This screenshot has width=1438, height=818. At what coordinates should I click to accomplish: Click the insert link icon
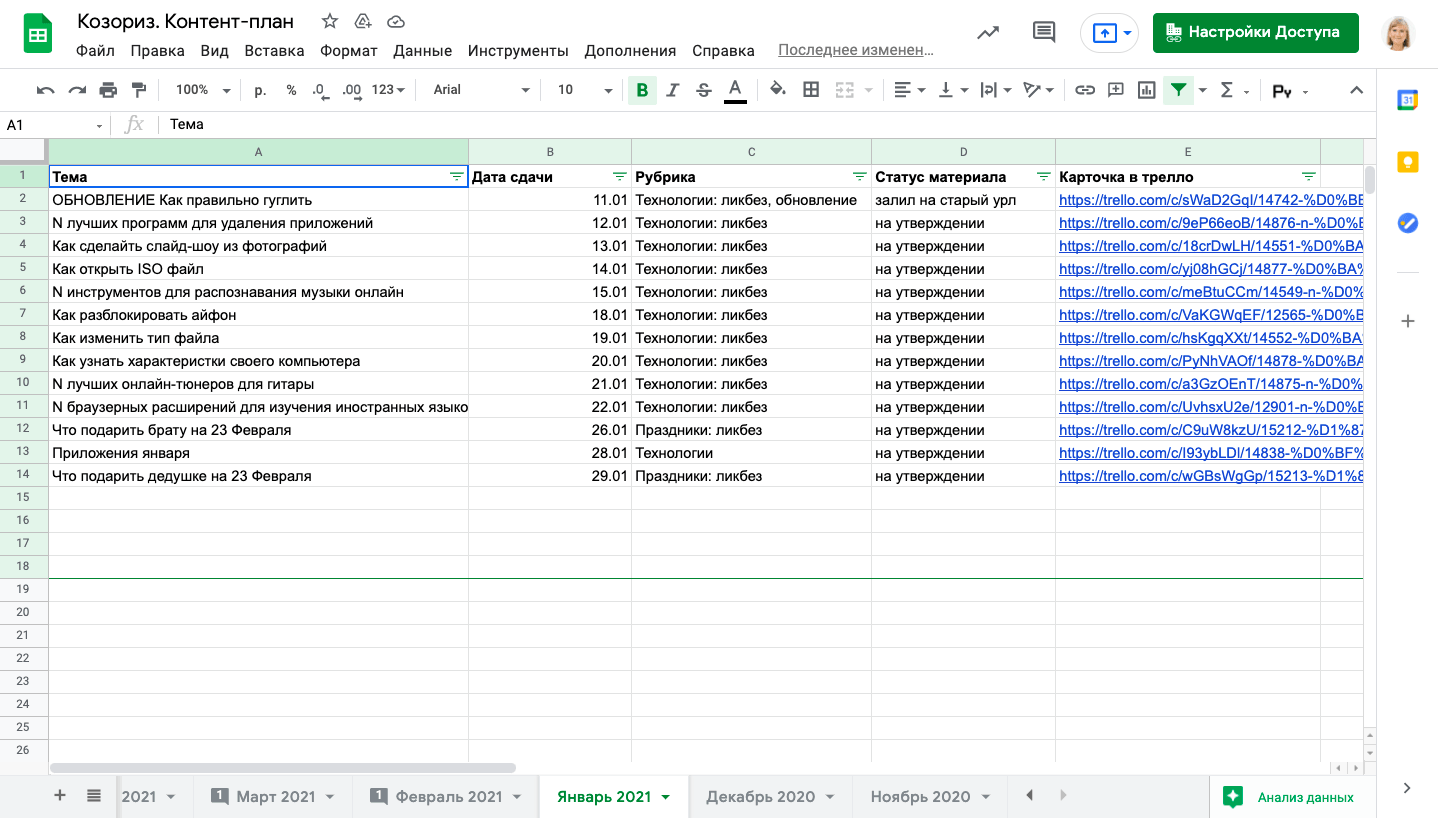[1084, 90]
